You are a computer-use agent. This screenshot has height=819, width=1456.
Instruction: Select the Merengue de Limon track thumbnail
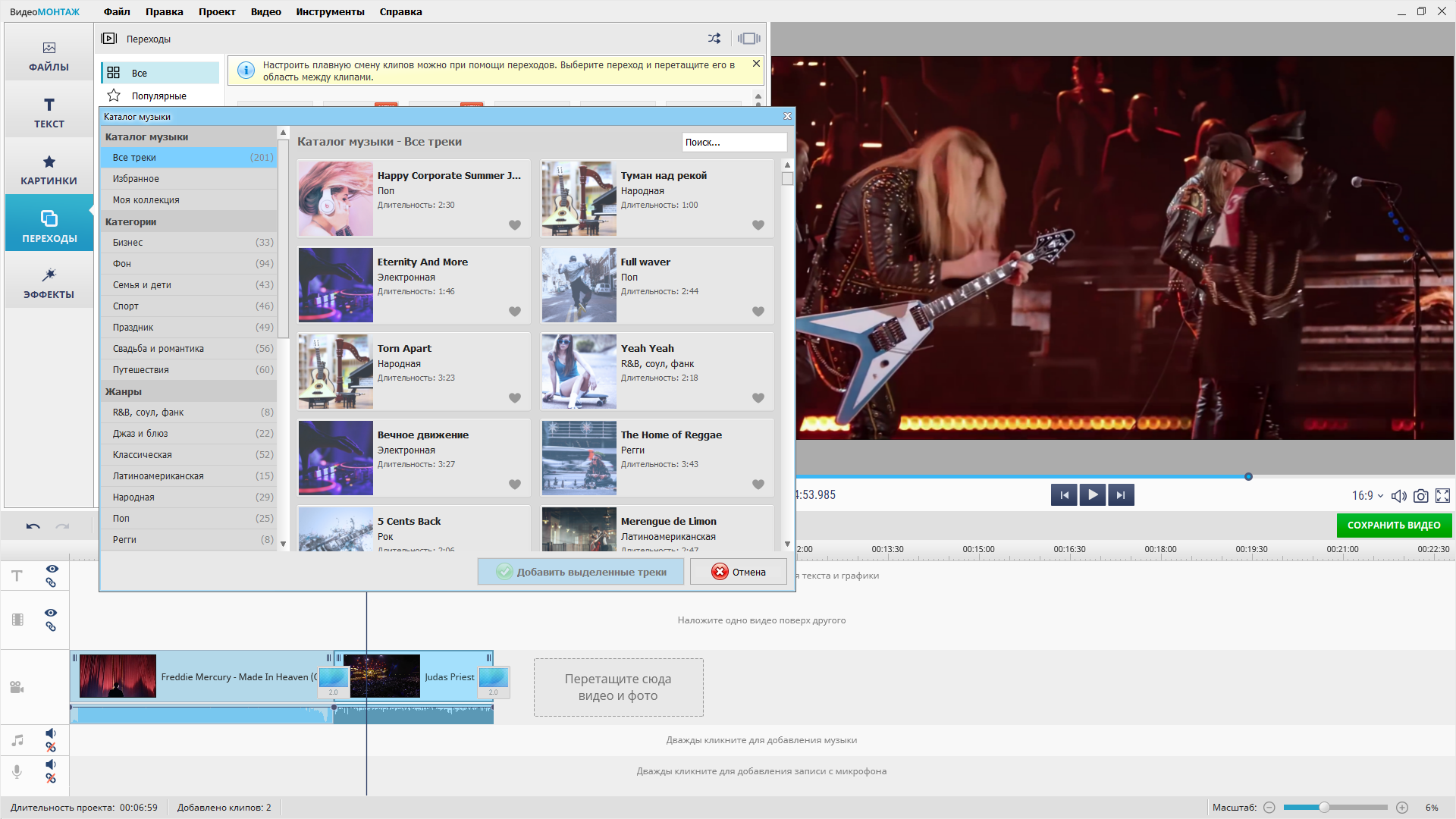(x=579, y=529)
